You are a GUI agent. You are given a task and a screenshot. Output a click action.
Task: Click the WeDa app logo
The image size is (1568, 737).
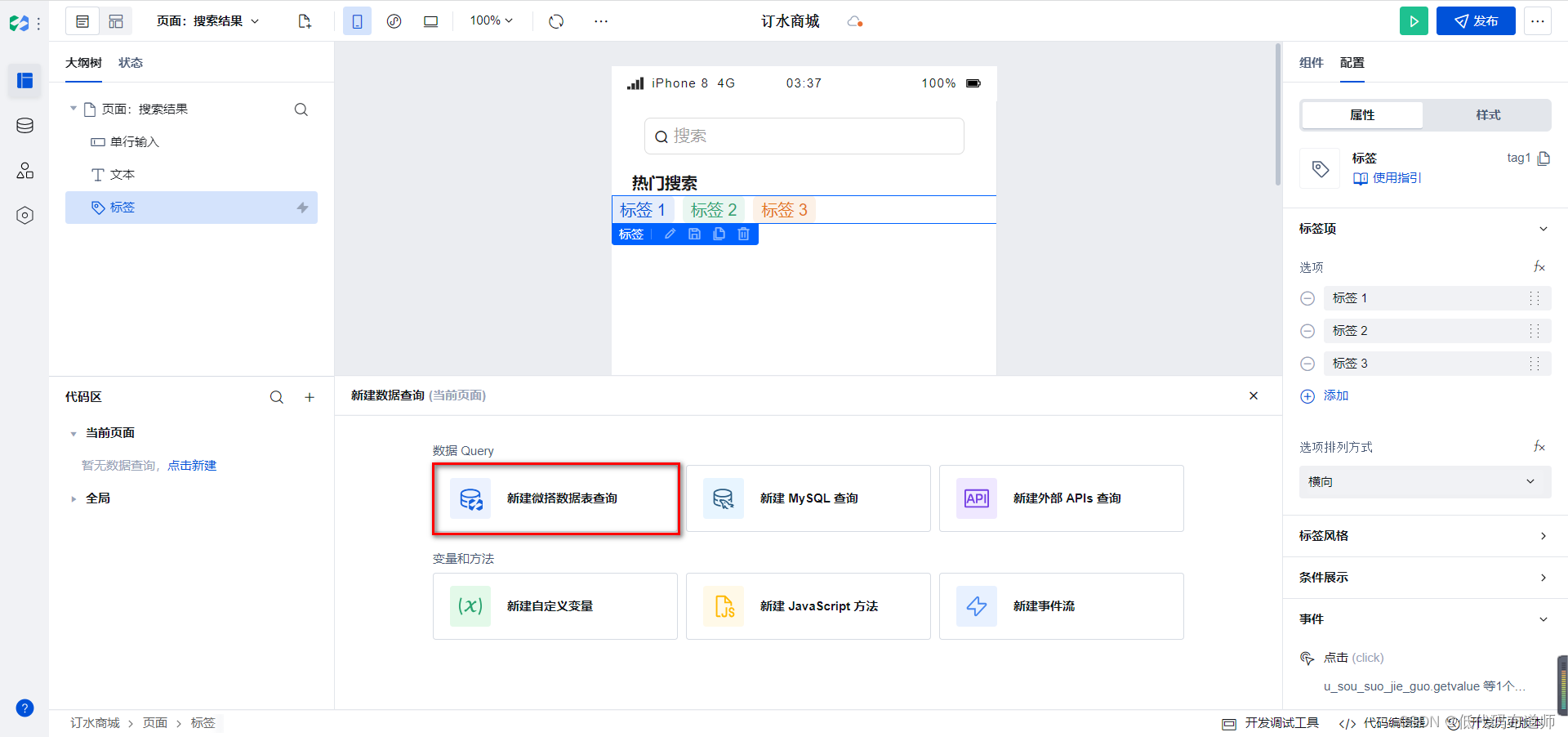[19, 24]
